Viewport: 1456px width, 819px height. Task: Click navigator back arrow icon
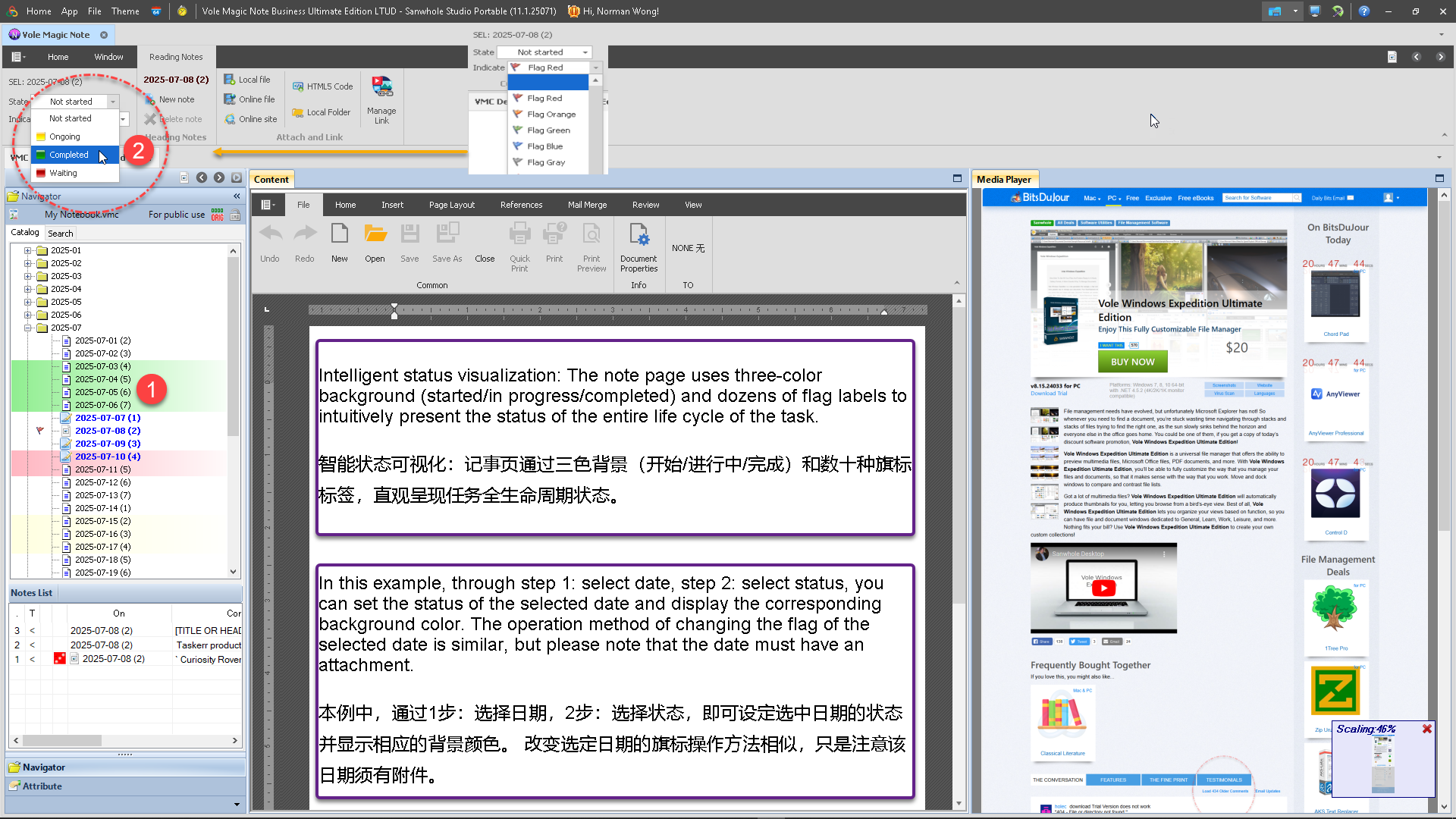tap(202, 177)
